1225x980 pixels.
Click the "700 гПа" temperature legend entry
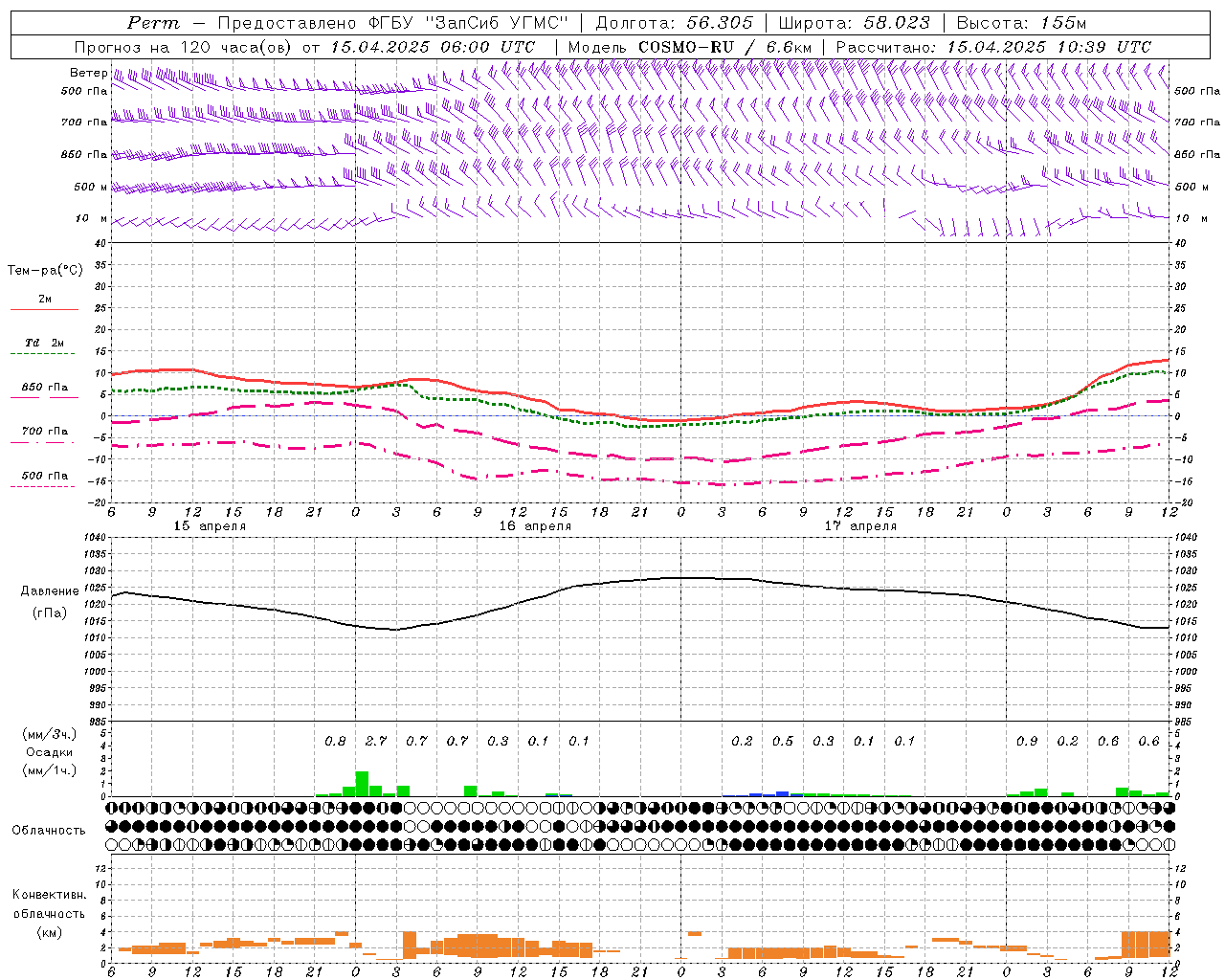pos(45,432)
